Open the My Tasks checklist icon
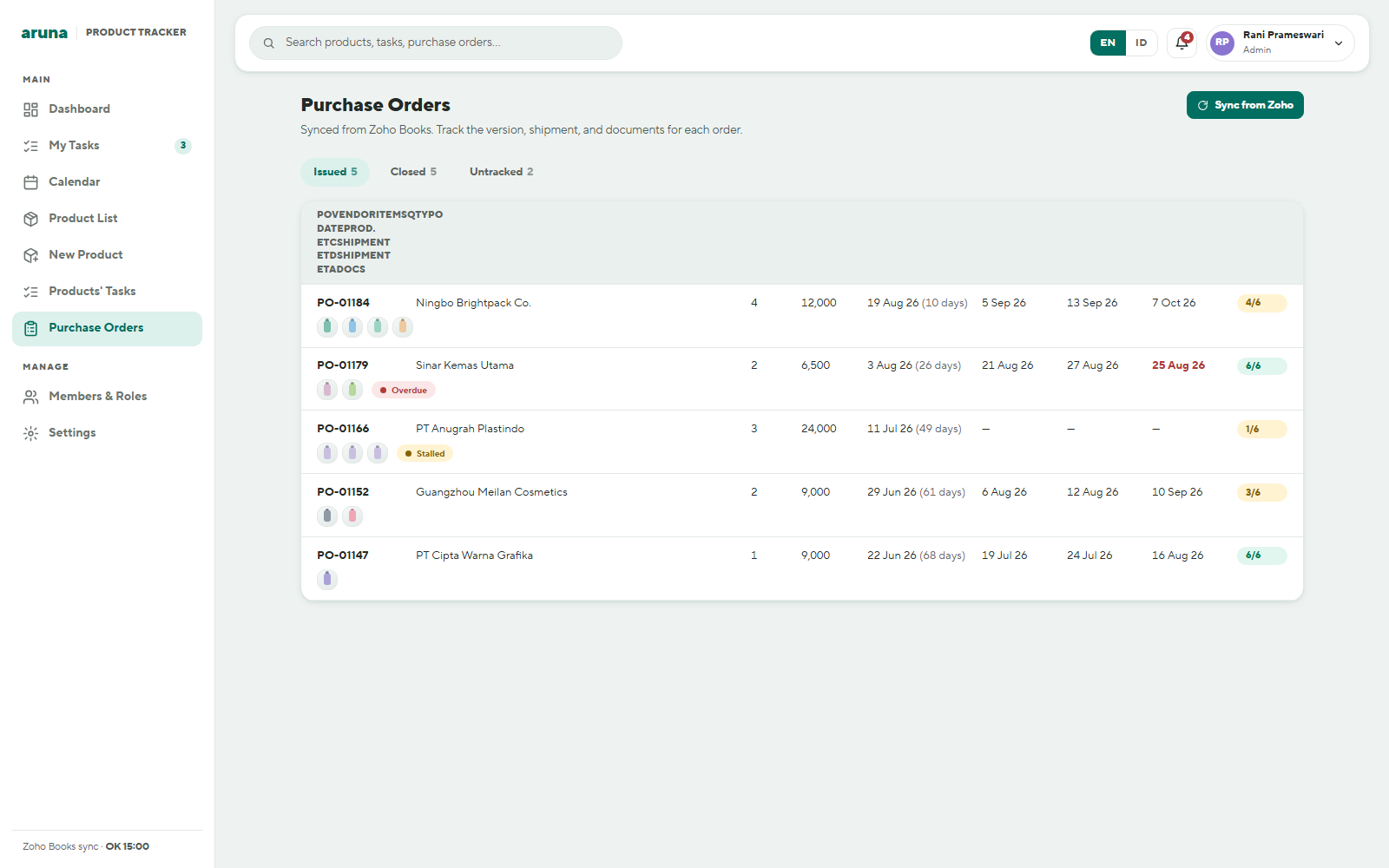1389x868 pixels. click(31, 146)
